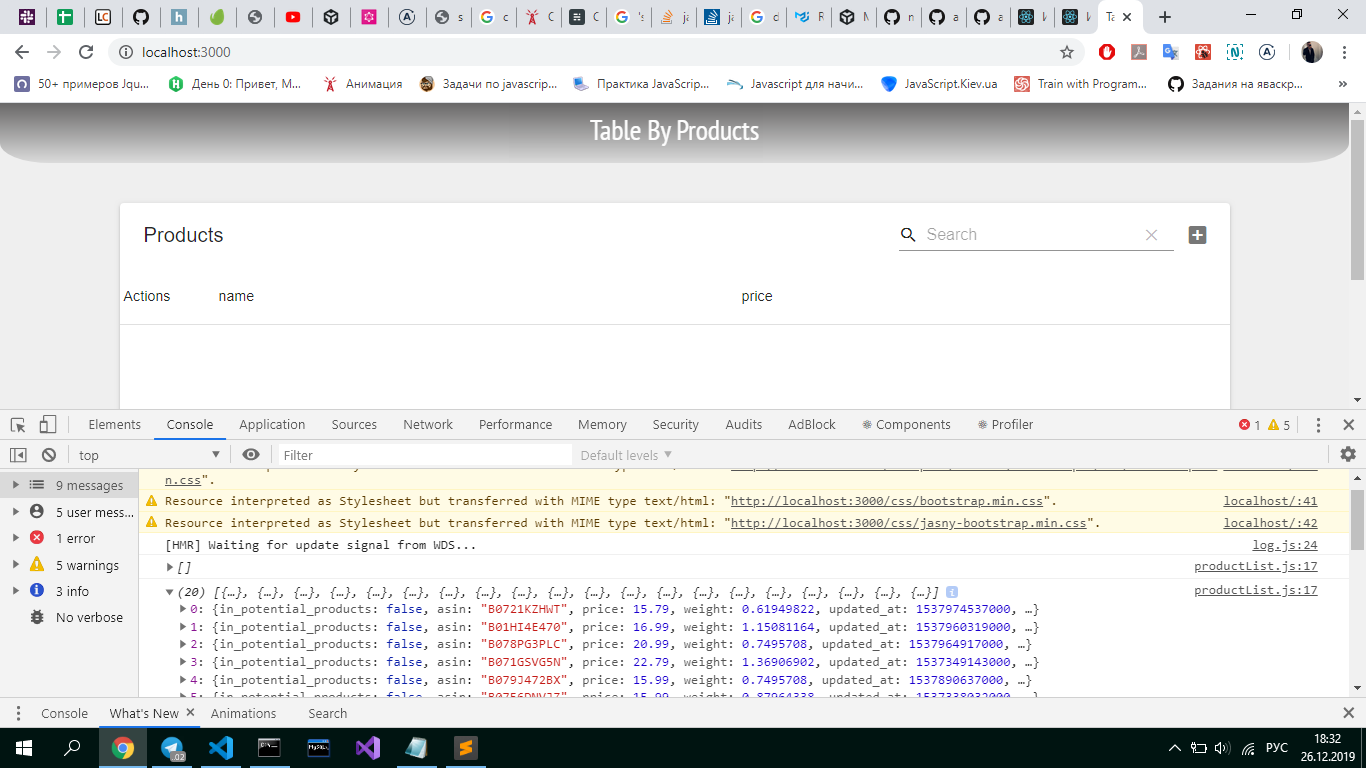Open the Windows Start menu
The width and height of the screenshot is (1366, 768).
[x=23, y=747]
